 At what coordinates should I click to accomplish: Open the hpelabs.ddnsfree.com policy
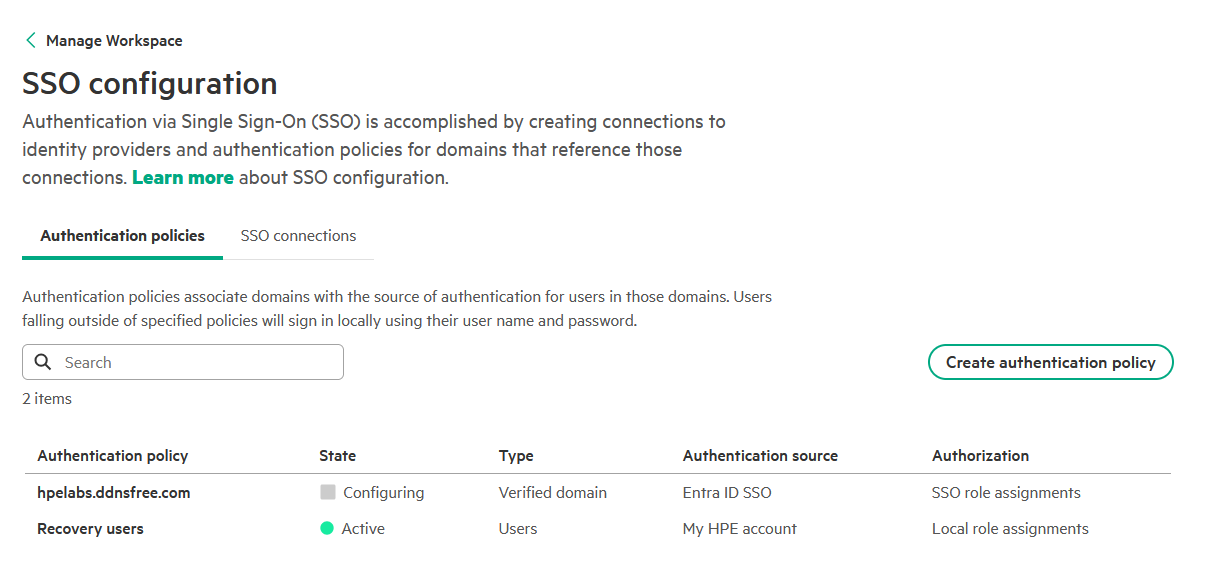tap(114, 492)
